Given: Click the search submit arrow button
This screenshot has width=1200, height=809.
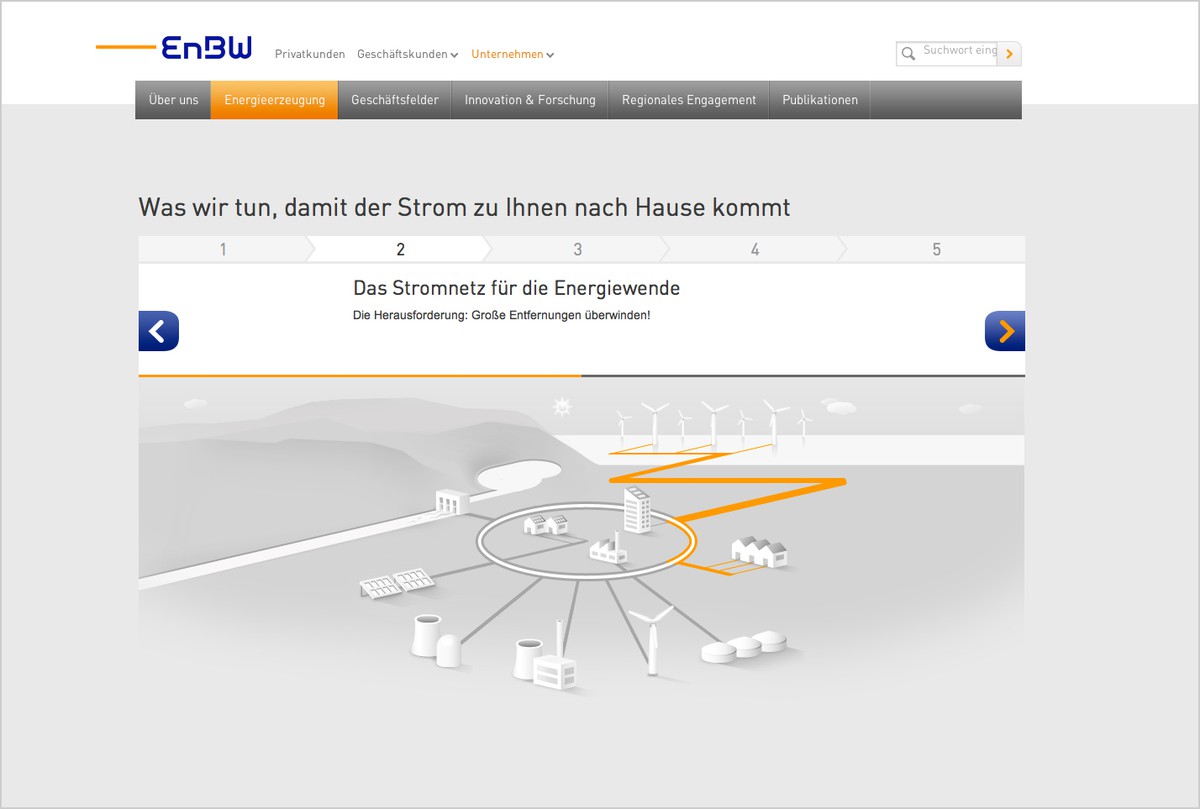Looking at the screenshot, I should pyautogui.click(x=1009, y=54).
